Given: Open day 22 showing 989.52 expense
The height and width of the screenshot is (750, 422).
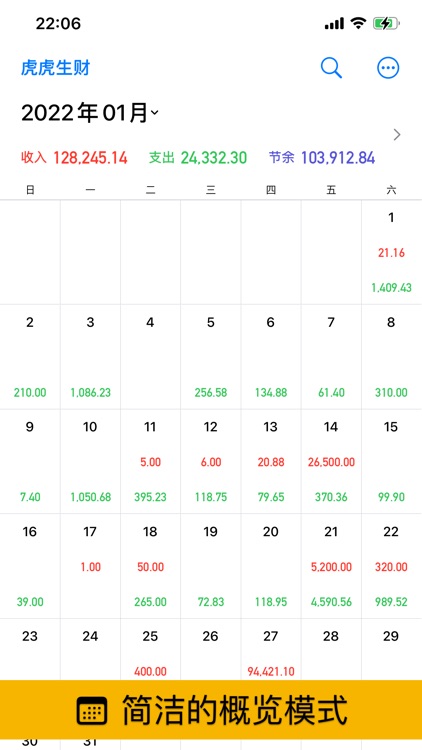Looking at the screenshot, I should click(x=391, y=566).
